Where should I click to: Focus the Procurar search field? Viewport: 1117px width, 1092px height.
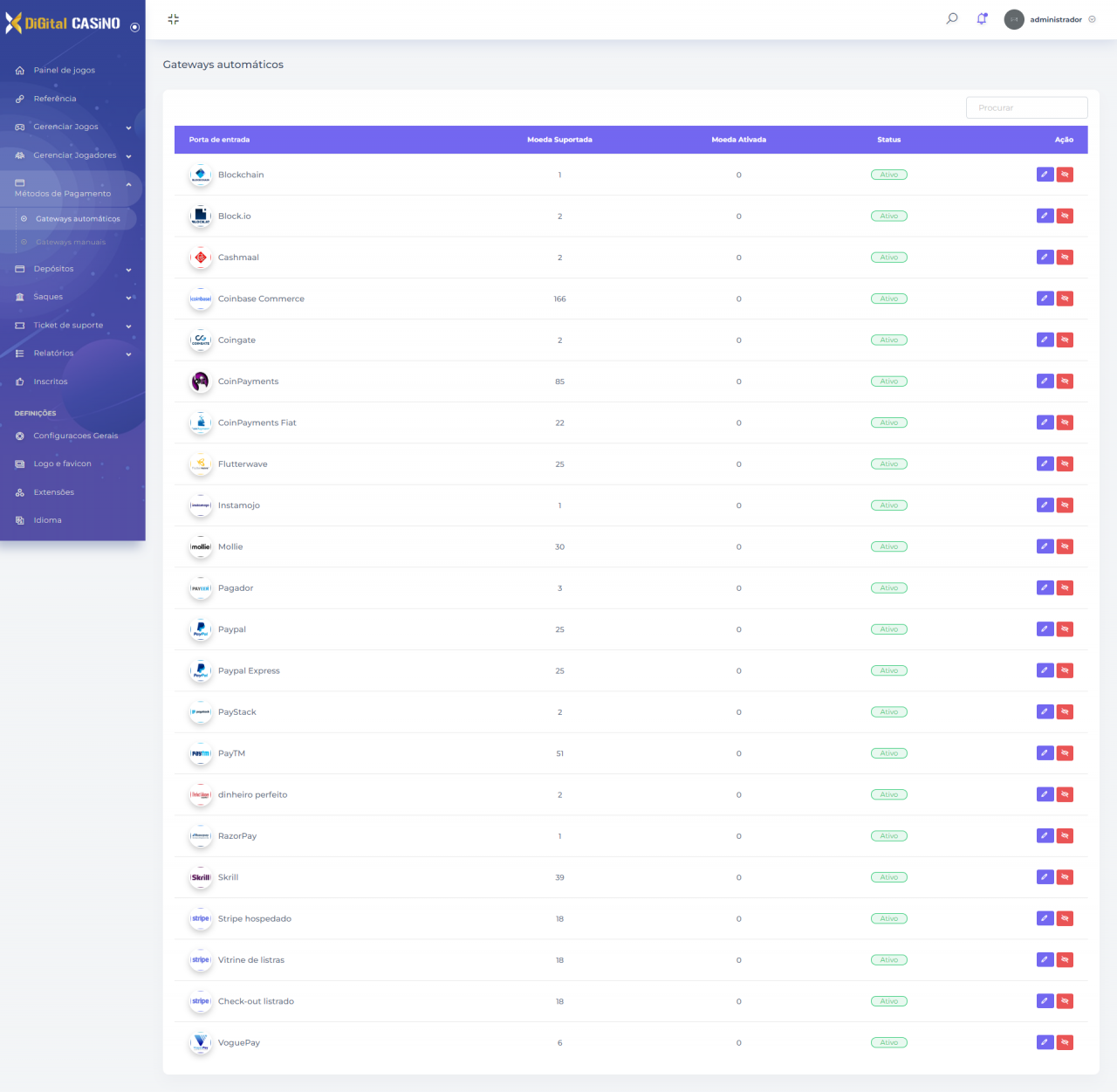tap(1026, 107)
